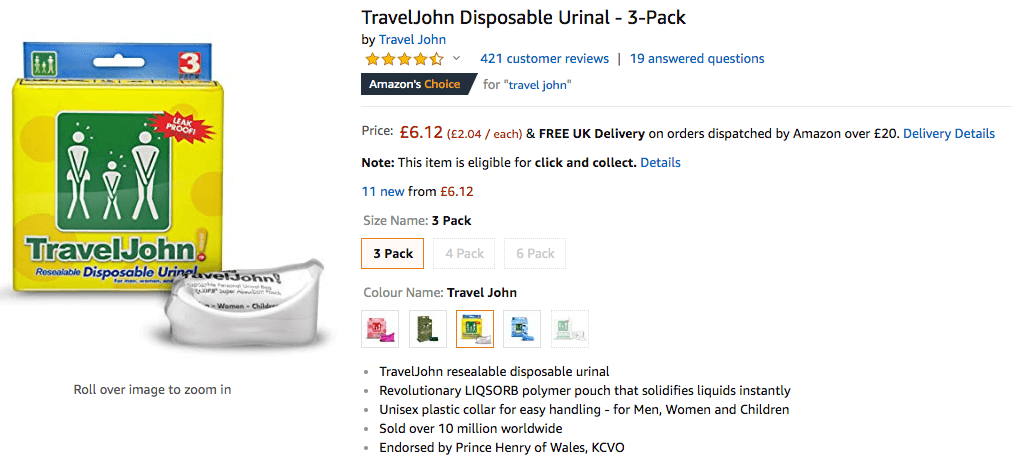The image size is (1025, 467).
Task: Choose the 4 Pack size option
Action: point(464,253)
